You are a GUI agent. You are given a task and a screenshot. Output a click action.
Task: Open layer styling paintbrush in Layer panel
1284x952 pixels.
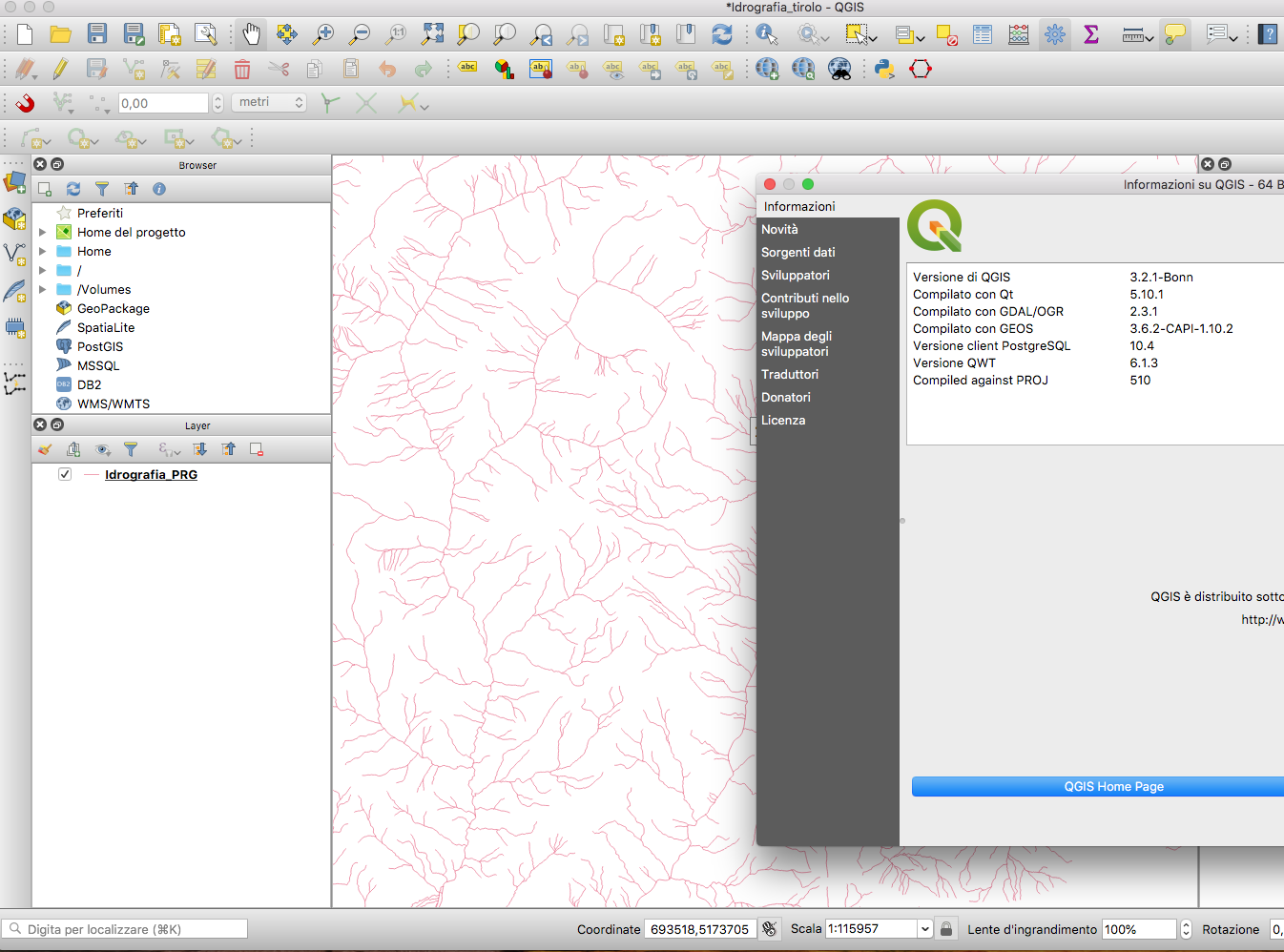tap(45, 449)
